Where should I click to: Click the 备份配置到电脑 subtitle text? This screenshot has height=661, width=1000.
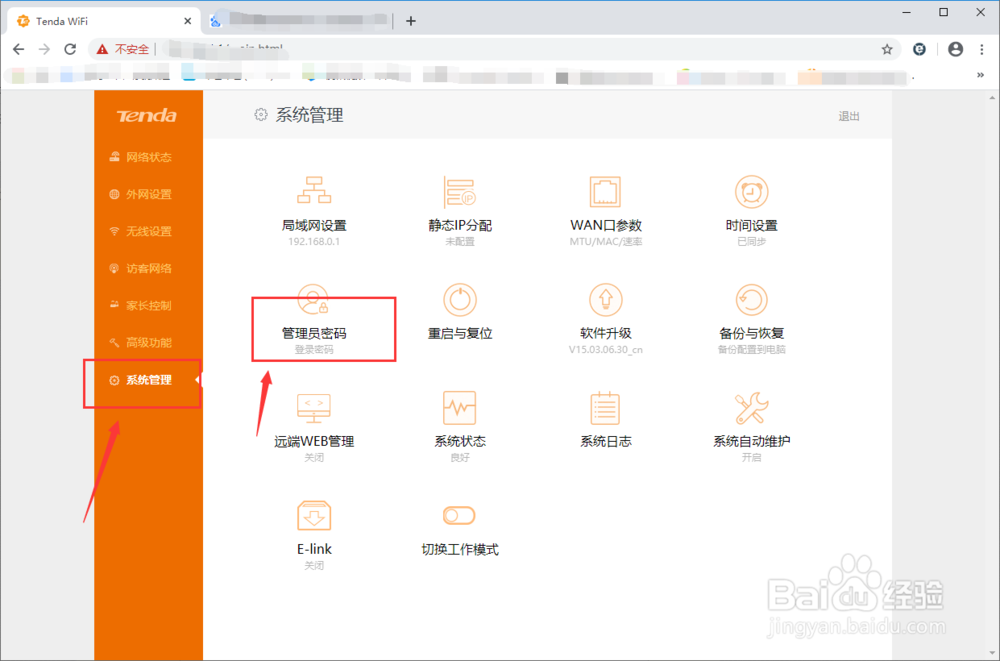[x=751, y=350]
